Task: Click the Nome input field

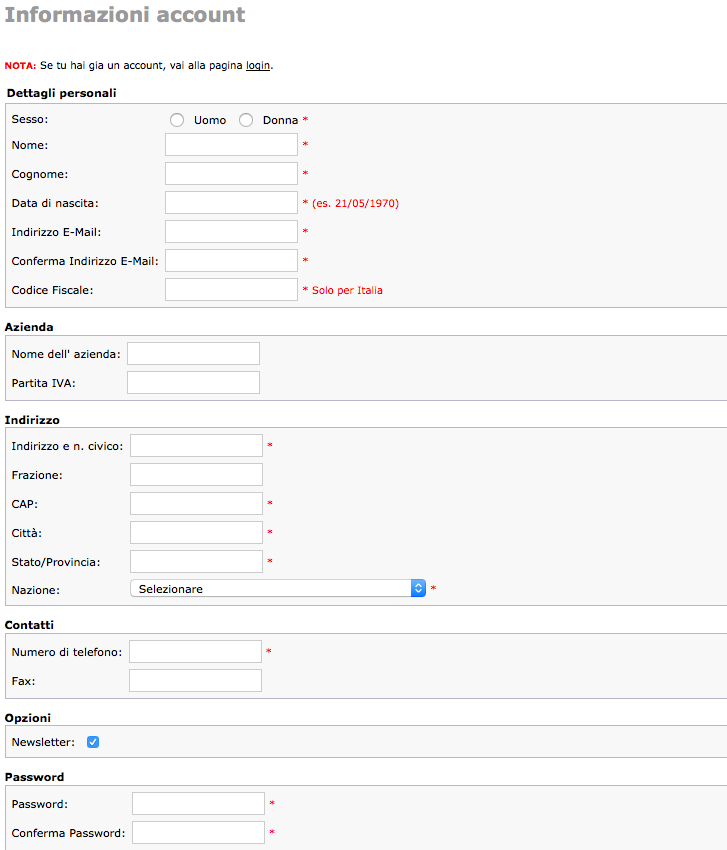Action: click(231, 145)
